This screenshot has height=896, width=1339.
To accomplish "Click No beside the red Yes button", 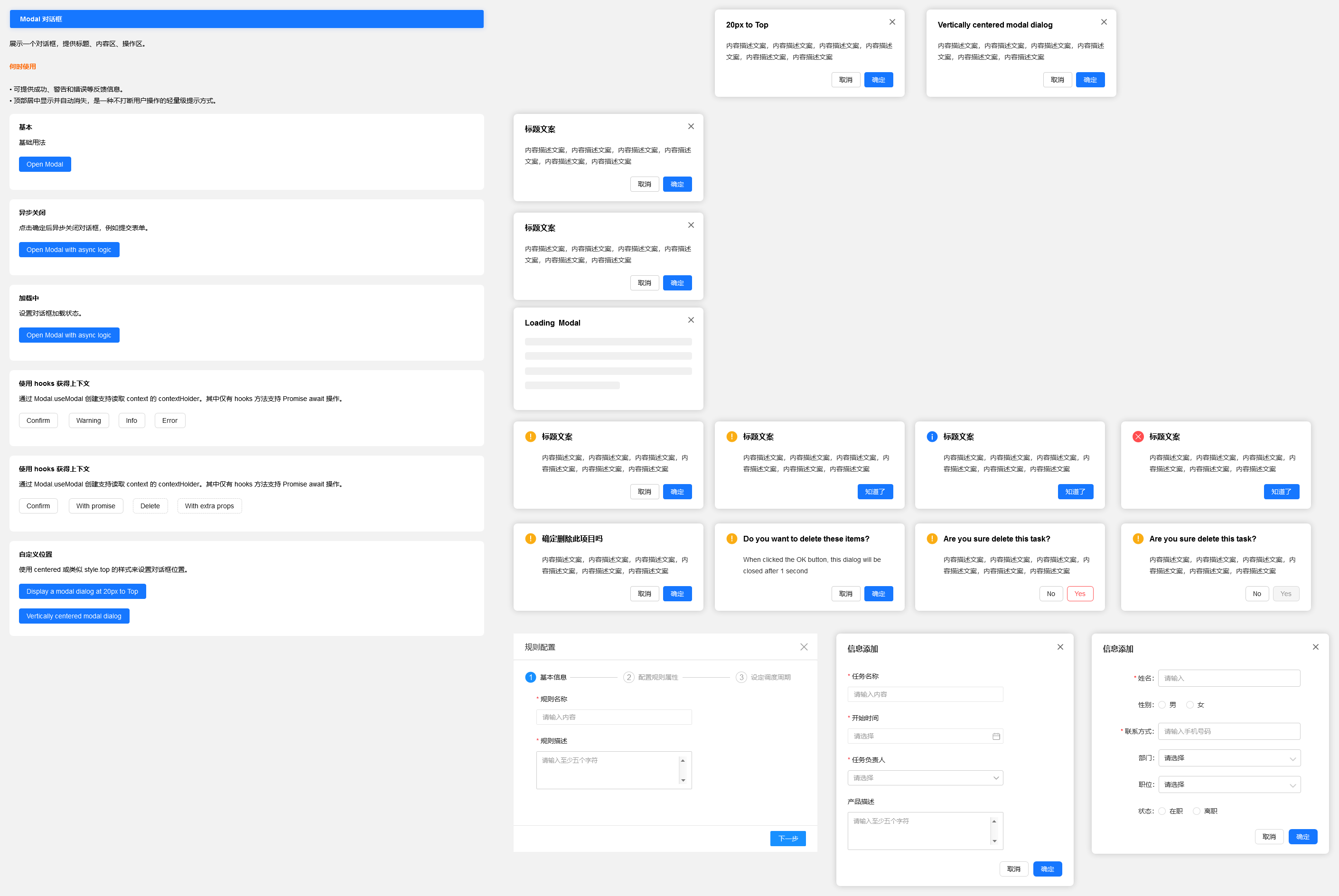I will pyautogui.click(x=1050, y=594).
